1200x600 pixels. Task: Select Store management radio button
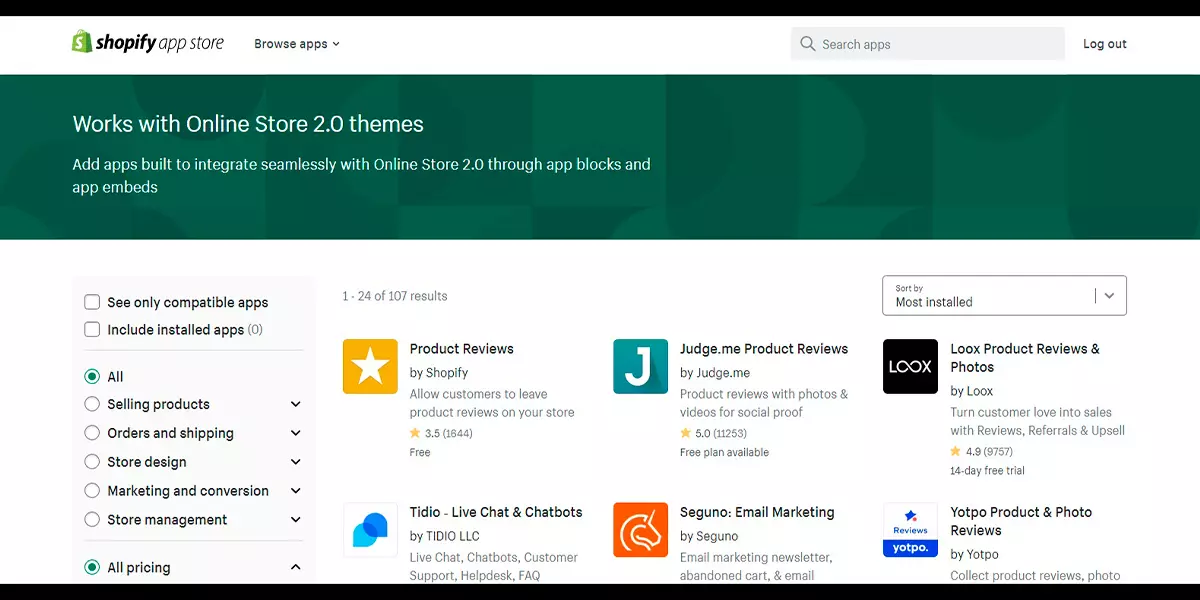(92, 520)
